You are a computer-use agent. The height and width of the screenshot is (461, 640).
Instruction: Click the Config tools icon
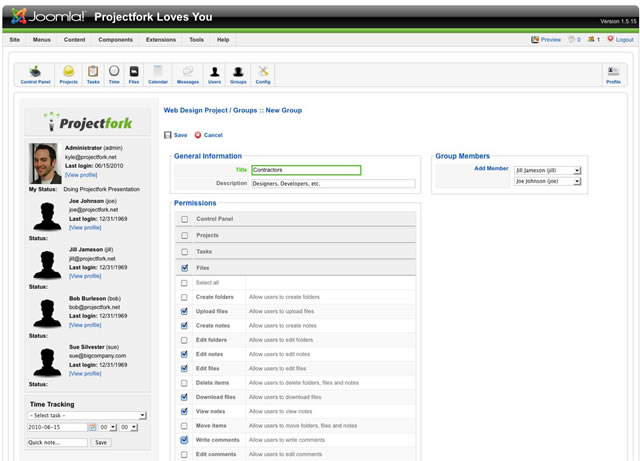tap(263, 74)
